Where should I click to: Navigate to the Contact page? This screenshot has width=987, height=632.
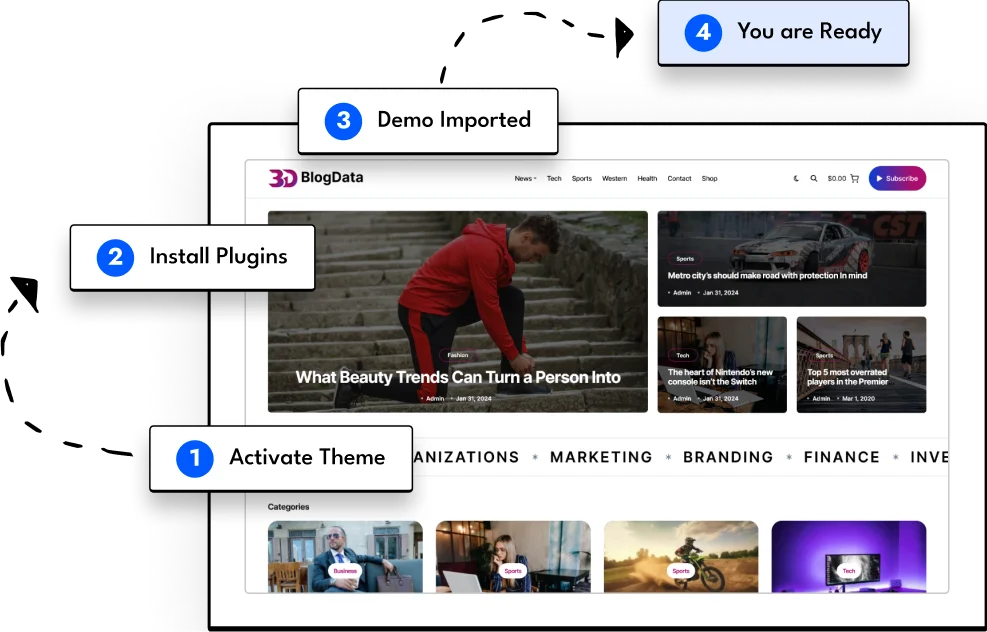click(x=679, y=179)
